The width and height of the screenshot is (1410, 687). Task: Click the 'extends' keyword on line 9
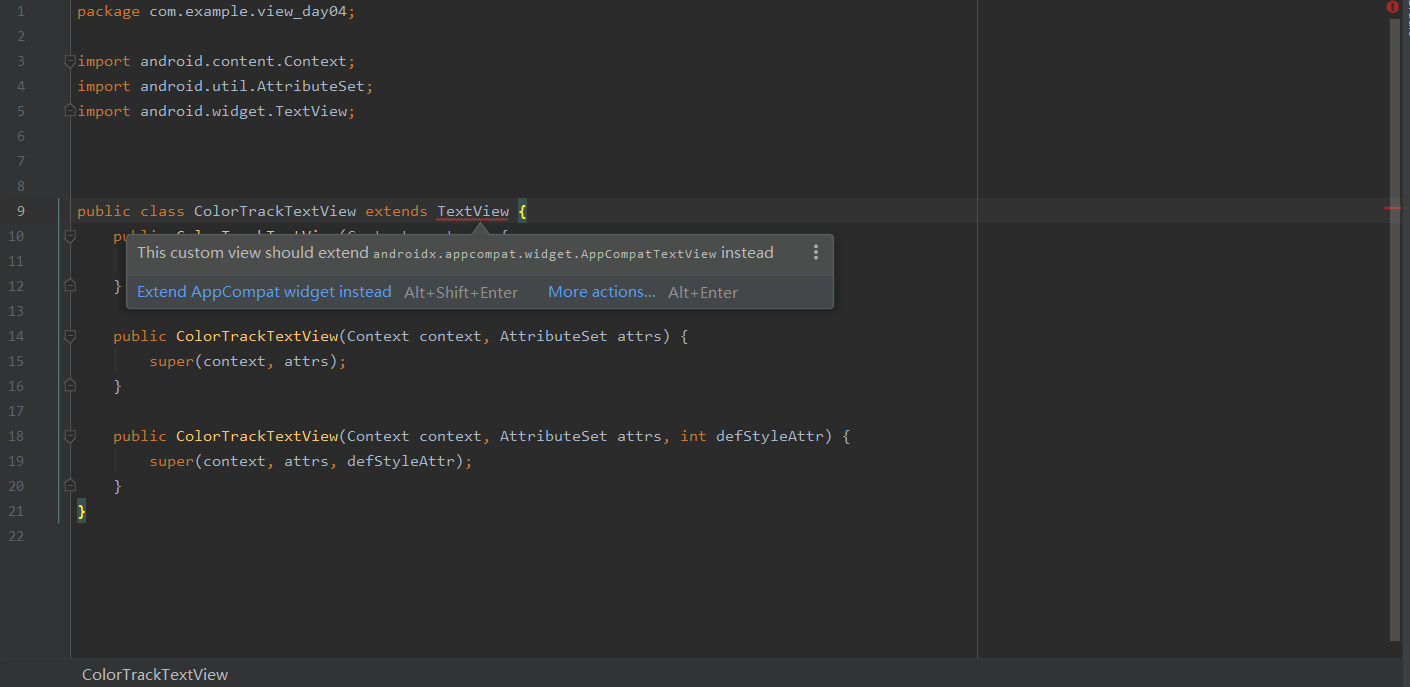point(396,211)
